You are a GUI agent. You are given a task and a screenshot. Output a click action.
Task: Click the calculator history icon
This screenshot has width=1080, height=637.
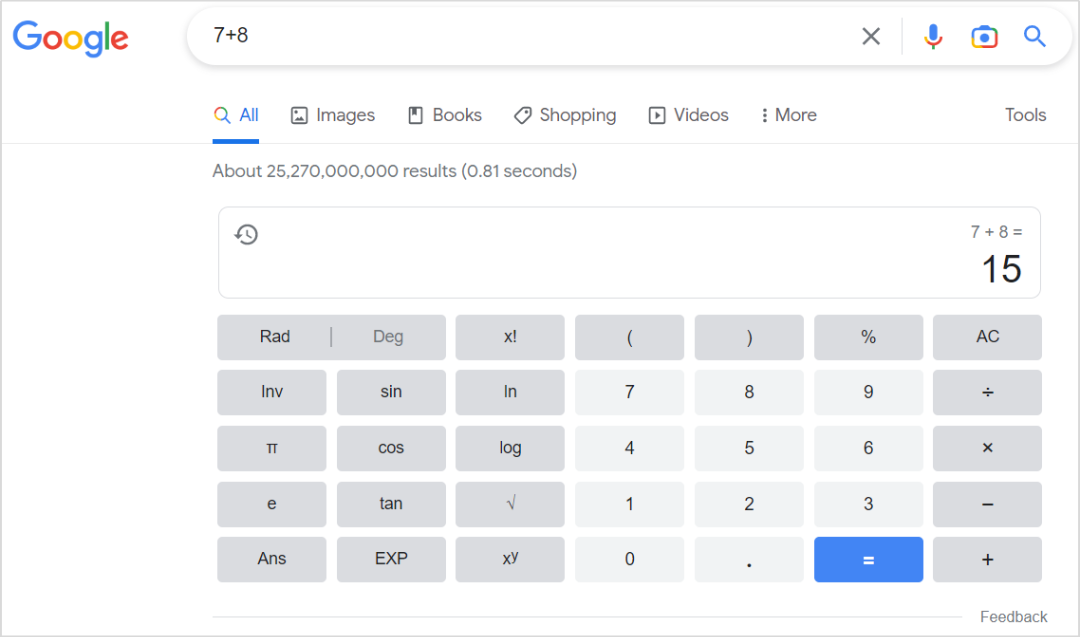tap(246, 235)
